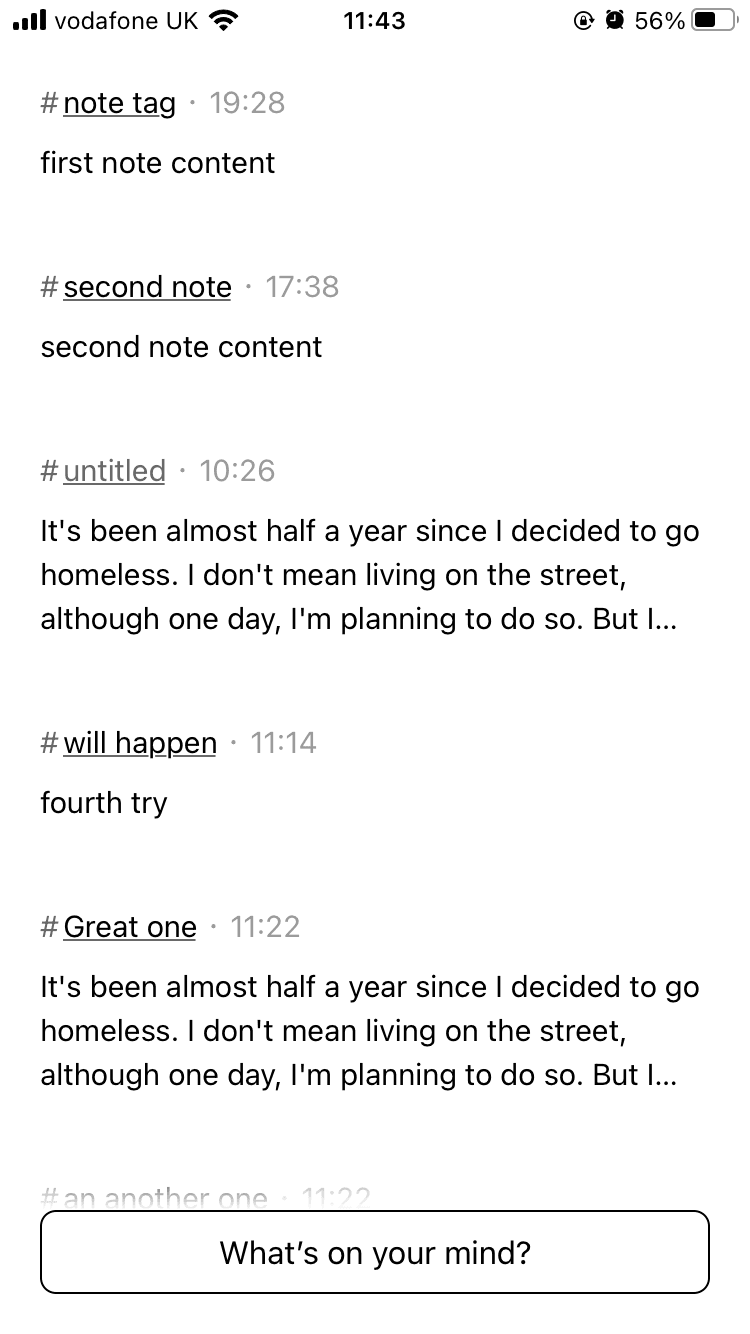Open the "untitled" tag link
This screenshot has height=1334, width=750.
point(114,471)
